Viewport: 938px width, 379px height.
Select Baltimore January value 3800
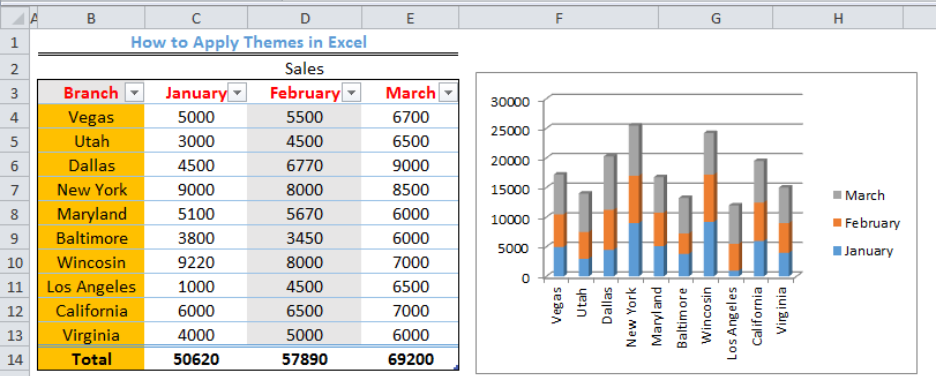(196, 238)
